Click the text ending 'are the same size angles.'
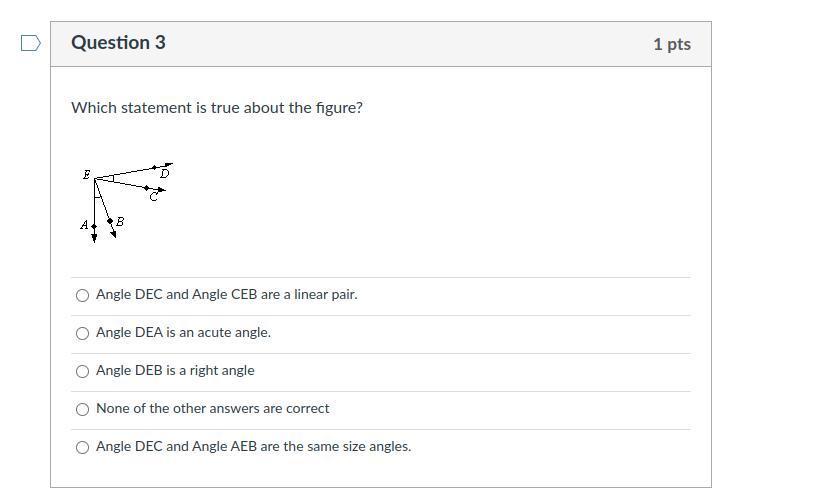Viewport: 839px width, 499px height. (x=253, y=447)
